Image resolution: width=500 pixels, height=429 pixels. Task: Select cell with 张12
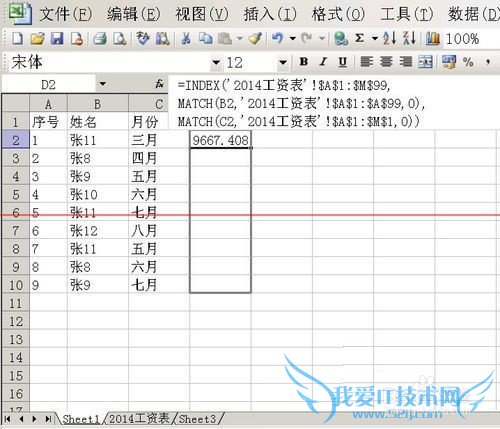point(98,230)
